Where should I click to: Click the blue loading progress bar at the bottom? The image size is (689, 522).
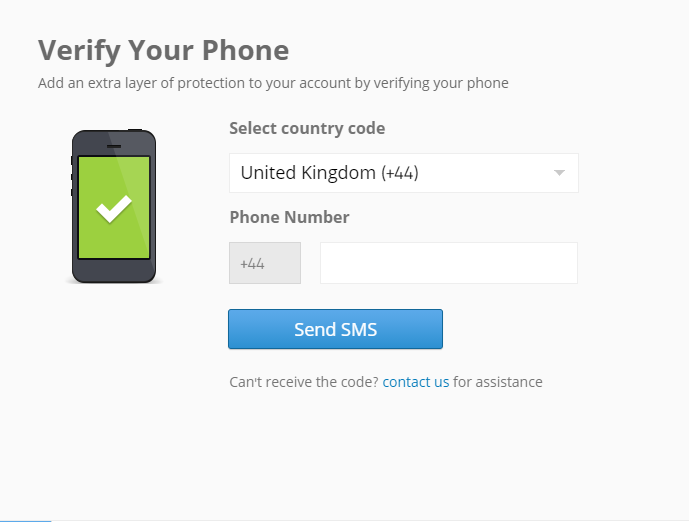[25, 521]
